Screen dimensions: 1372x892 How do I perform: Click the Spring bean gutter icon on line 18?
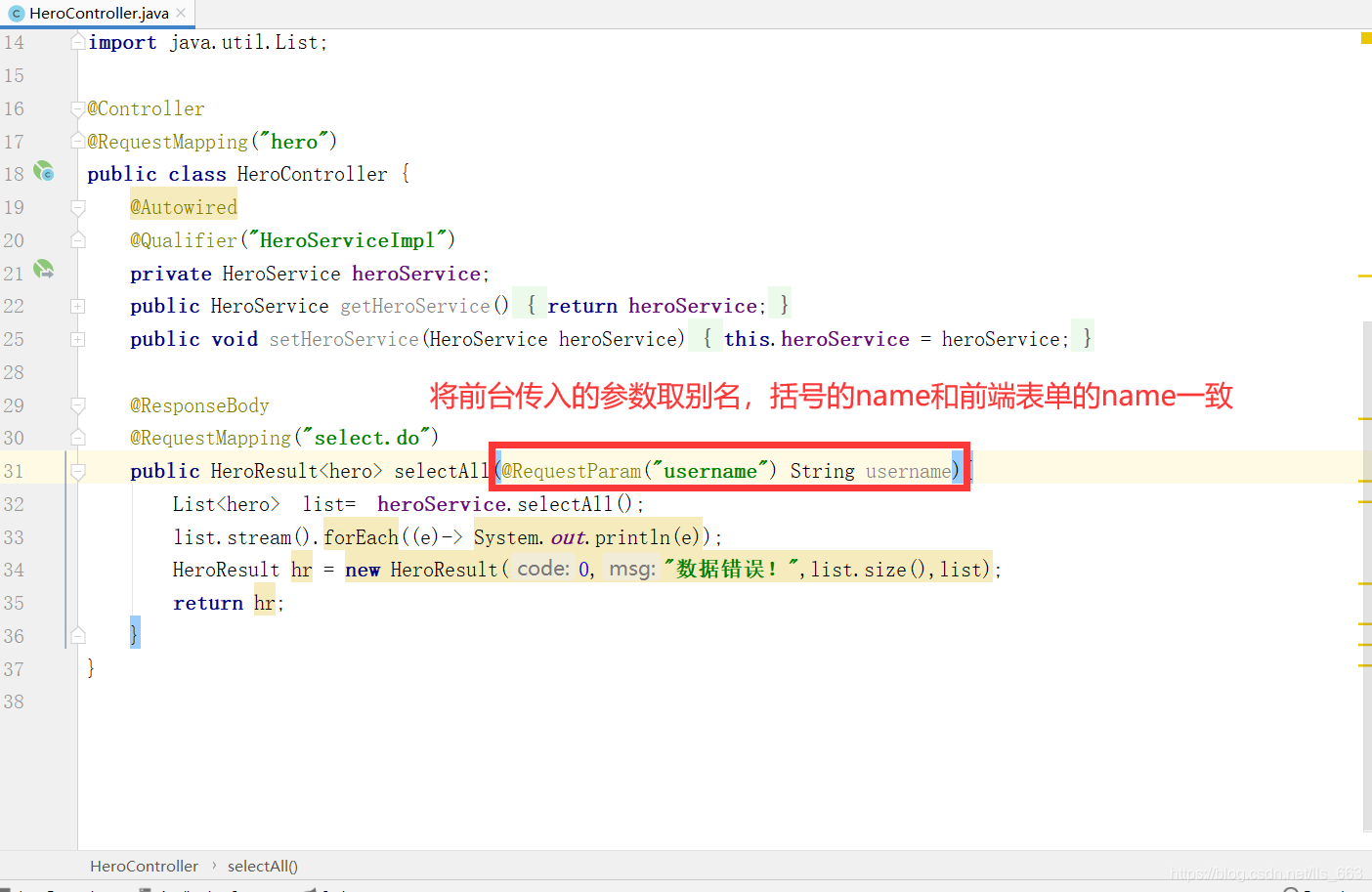click(x=44, y=172)
